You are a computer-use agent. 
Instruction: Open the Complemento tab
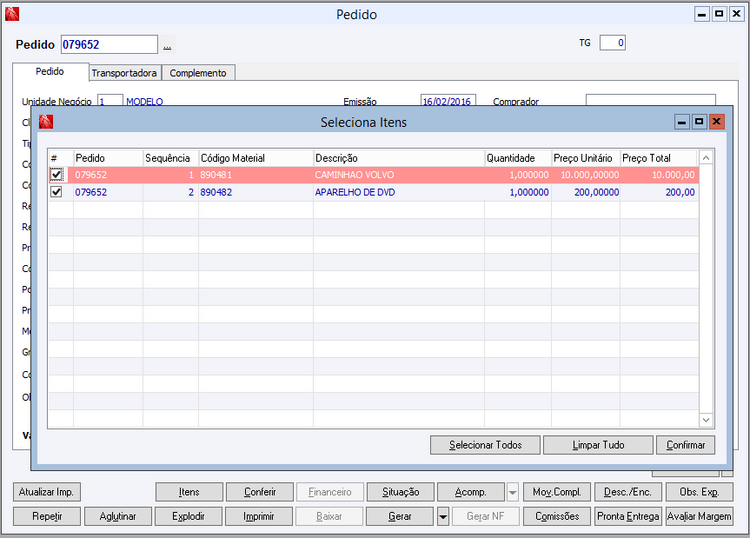click(198, 73)
